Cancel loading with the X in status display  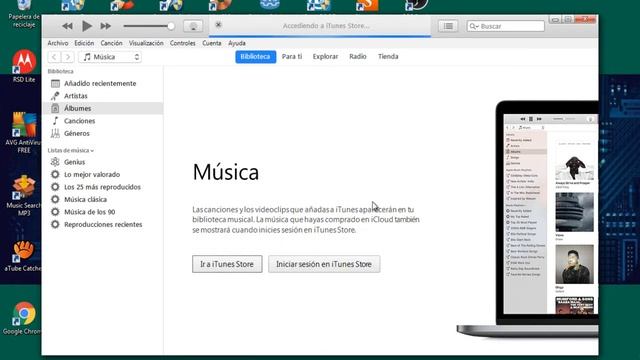click(x=218, y=25)
